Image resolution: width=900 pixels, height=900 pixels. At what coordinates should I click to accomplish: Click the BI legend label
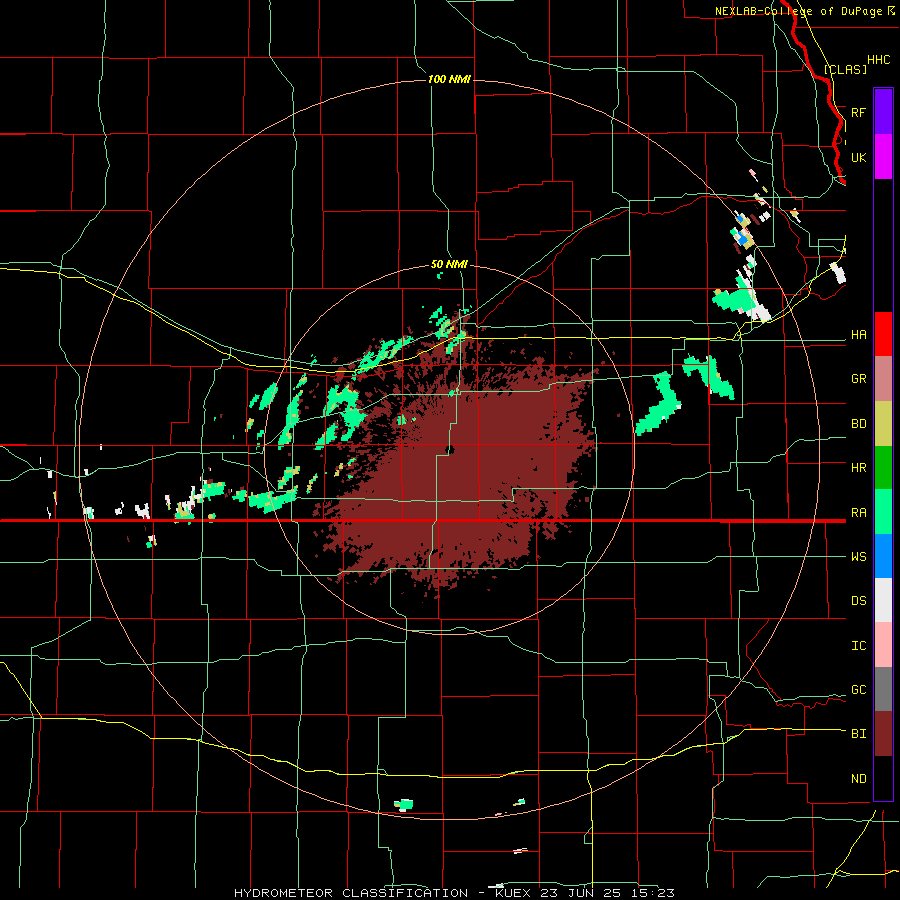click(858, 734)
